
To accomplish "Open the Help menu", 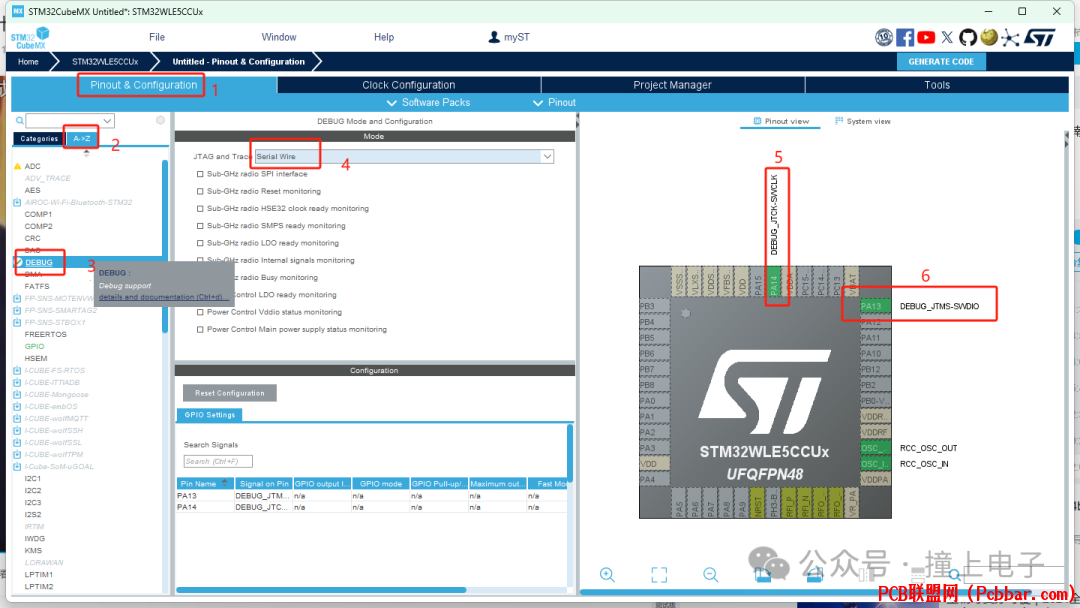I will [x=384, y=37].
